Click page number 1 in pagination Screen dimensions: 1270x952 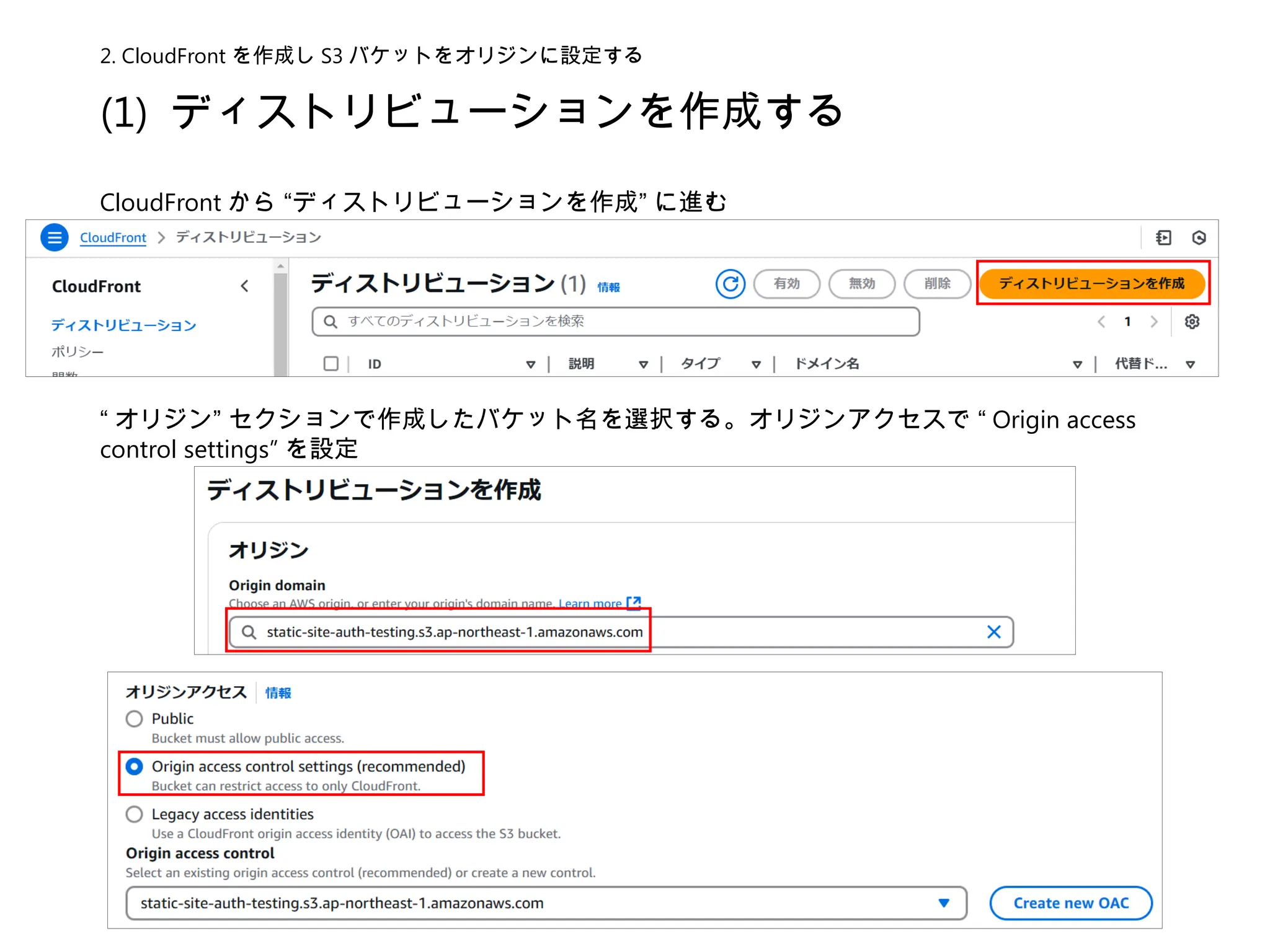(1127, 322)
